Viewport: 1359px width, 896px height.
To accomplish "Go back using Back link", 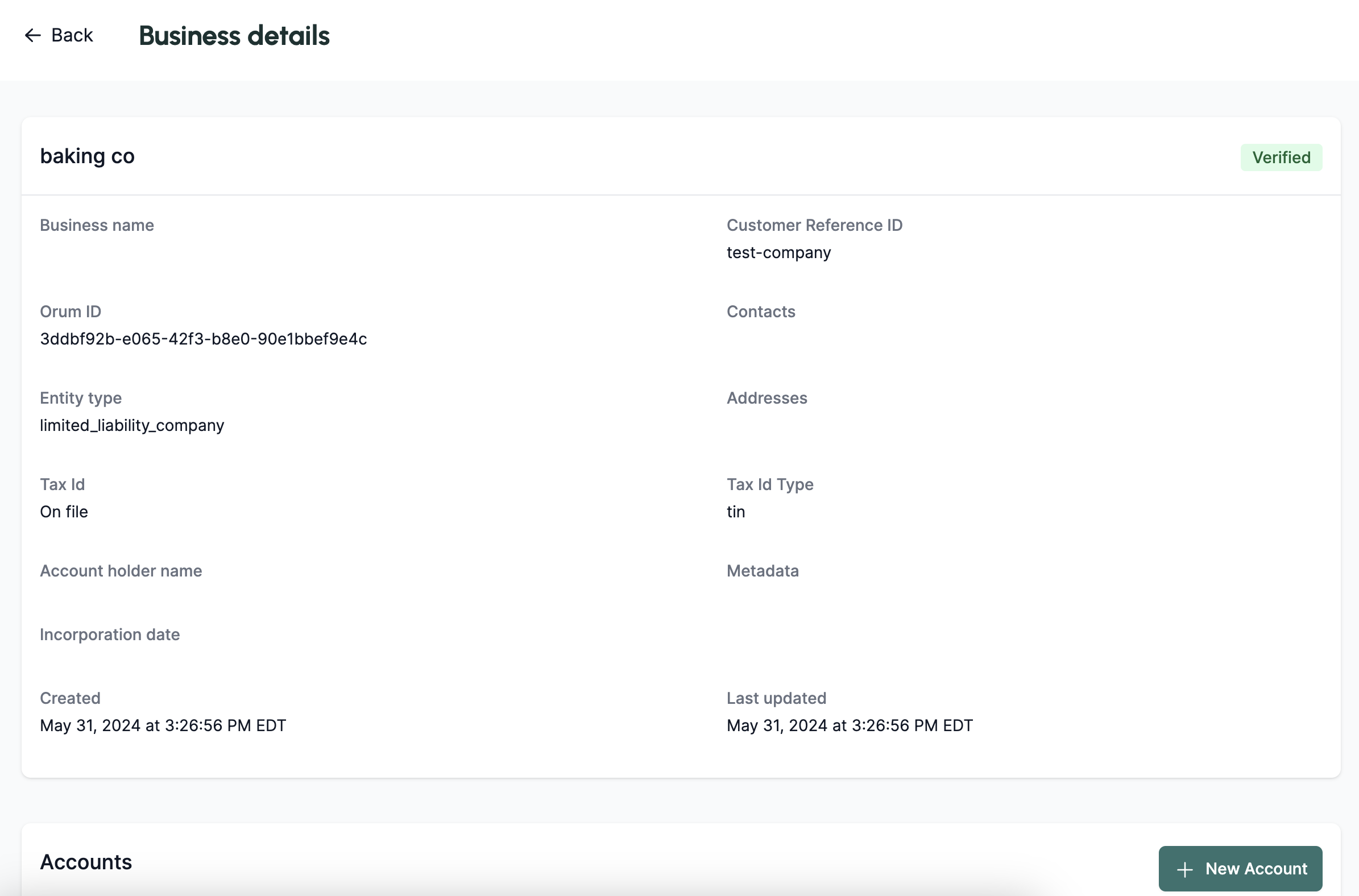I will click(x=72, y=35).
